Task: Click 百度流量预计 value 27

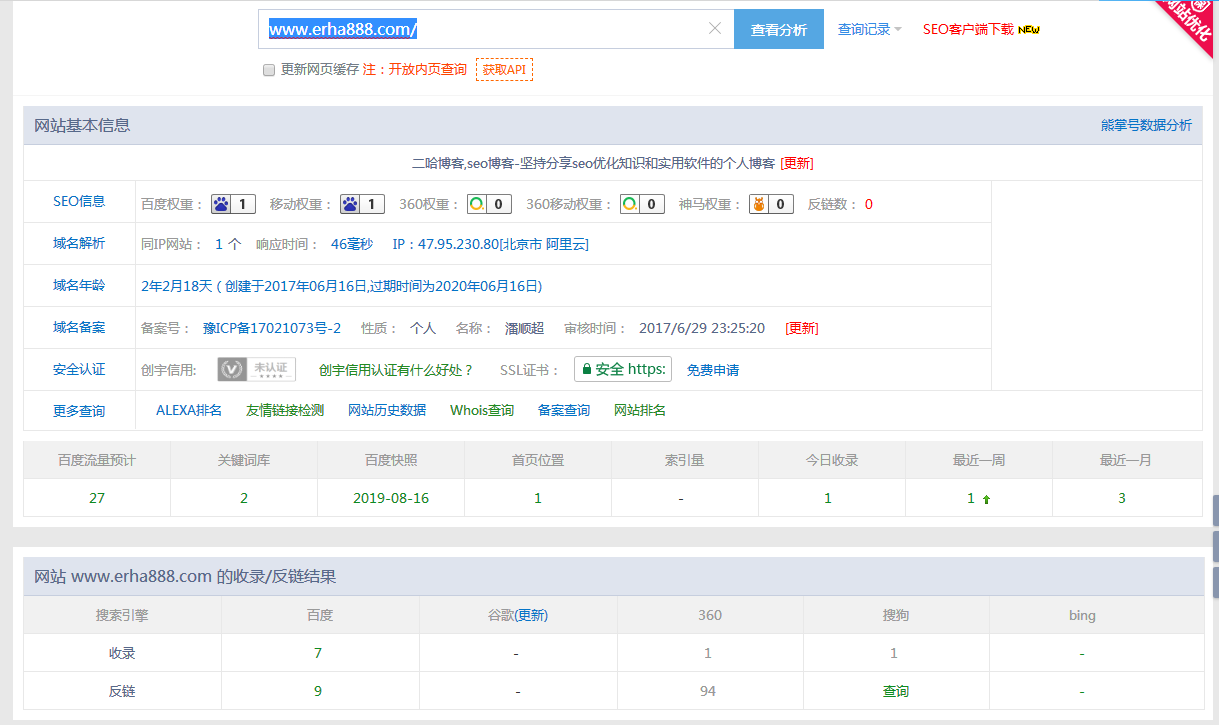Action: (x=97, y=498)
